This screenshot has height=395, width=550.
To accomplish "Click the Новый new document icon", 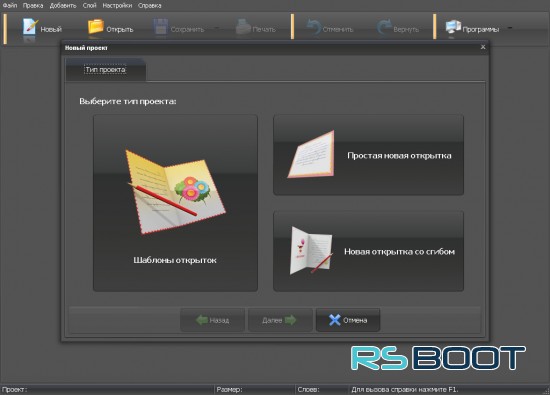I will (30, 27).
